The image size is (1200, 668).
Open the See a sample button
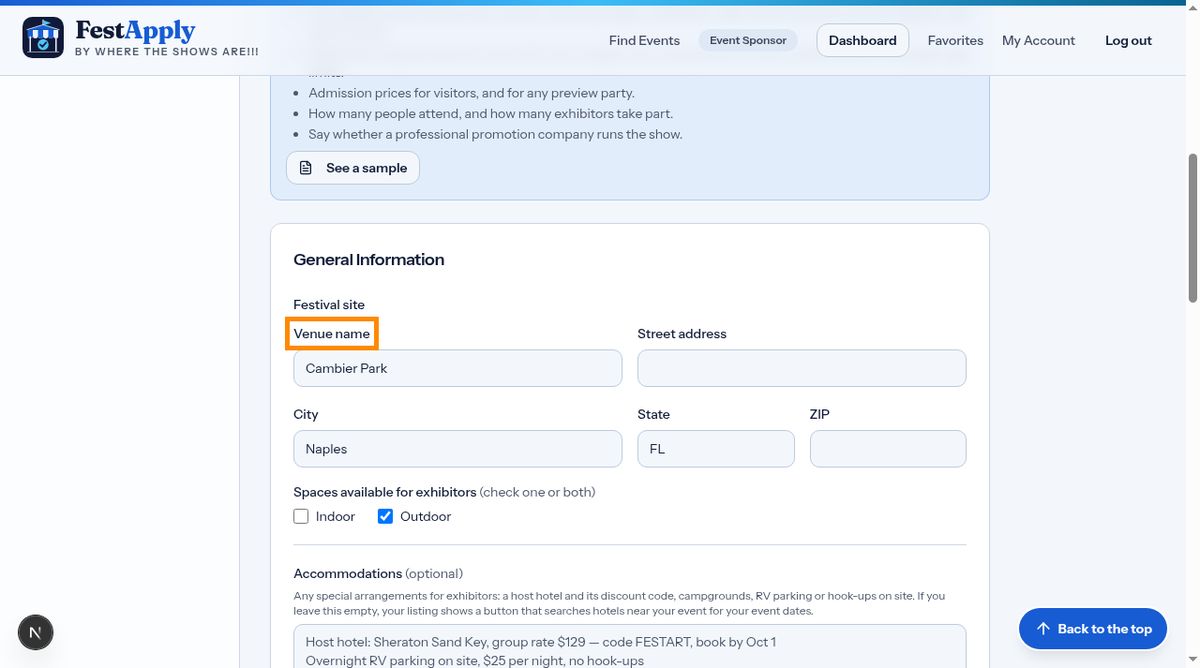353,168
